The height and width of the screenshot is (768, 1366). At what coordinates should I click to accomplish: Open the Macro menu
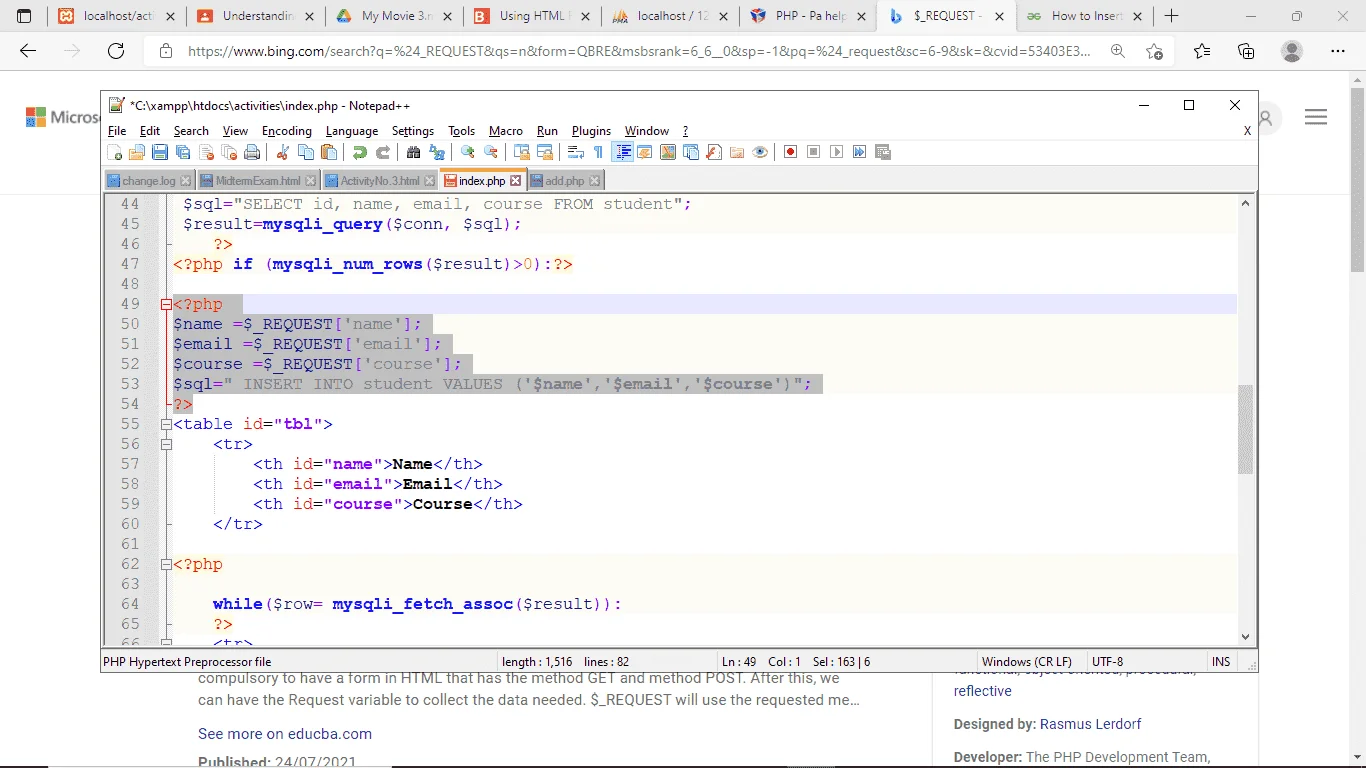click(x=506, y=131)
